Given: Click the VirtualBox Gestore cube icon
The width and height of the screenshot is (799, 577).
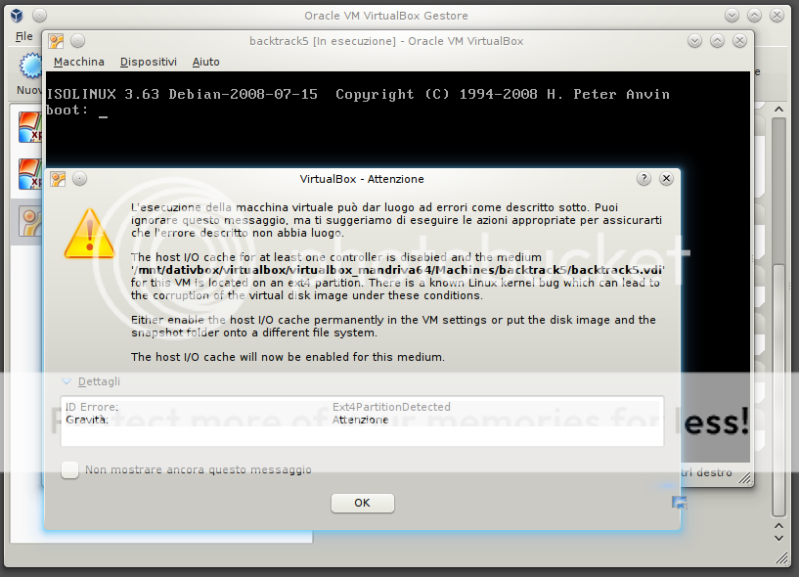Looking at the screenshot, I should [17, 15].
